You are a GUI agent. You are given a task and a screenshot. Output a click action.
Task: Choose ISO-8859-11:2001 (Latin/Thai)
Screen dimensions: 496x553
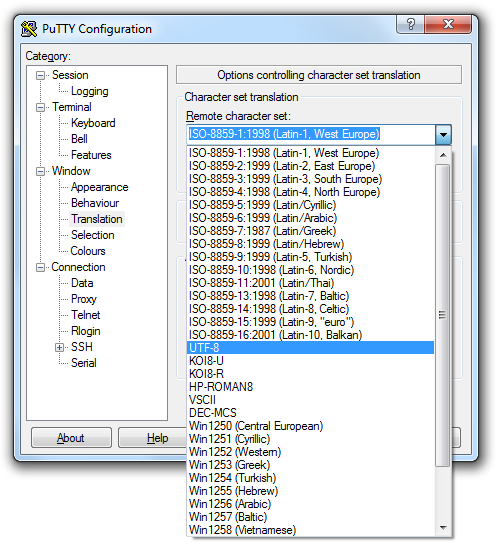tap(310, 283)
